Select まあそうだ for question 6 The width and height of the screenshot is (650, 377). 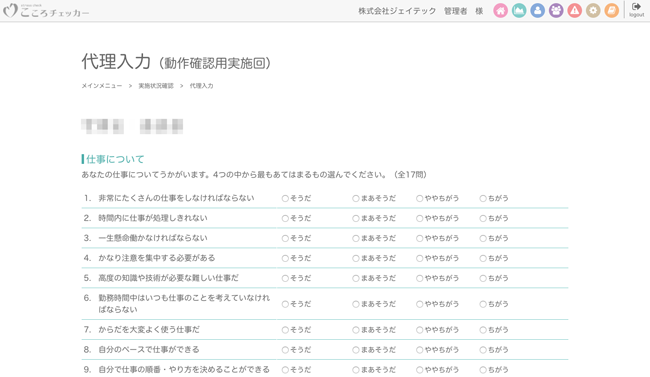[356, 304]
